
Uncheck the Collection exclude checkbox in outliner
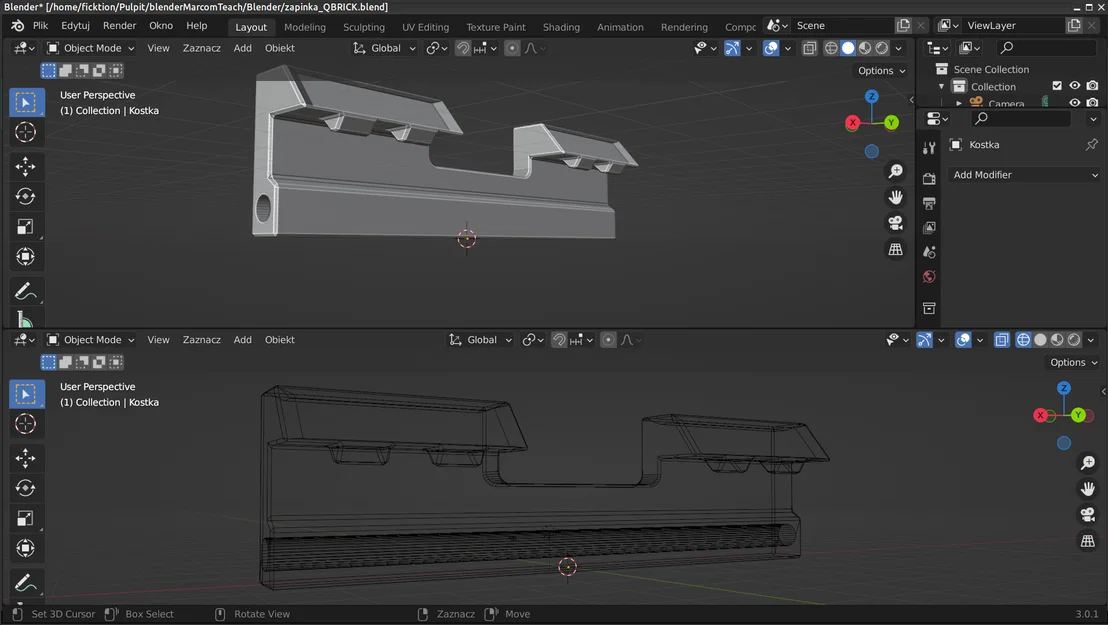1057,86
